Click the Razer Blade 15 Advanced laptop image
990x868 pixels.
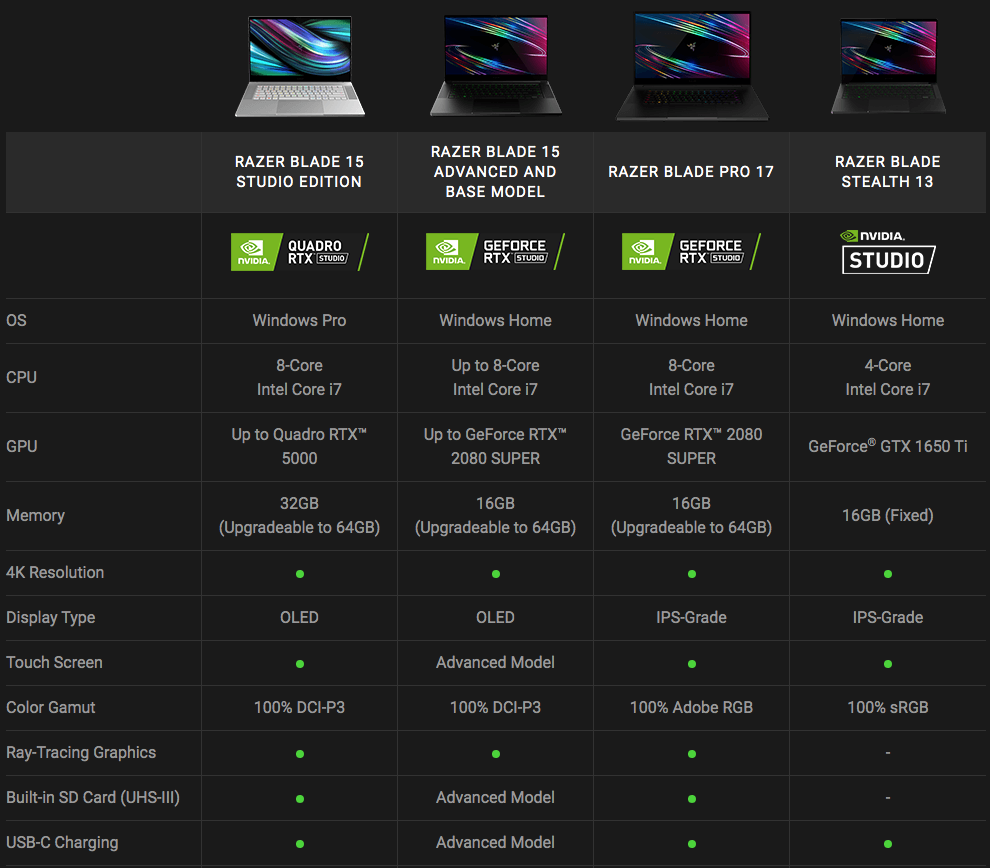click(x=496, y=66)
